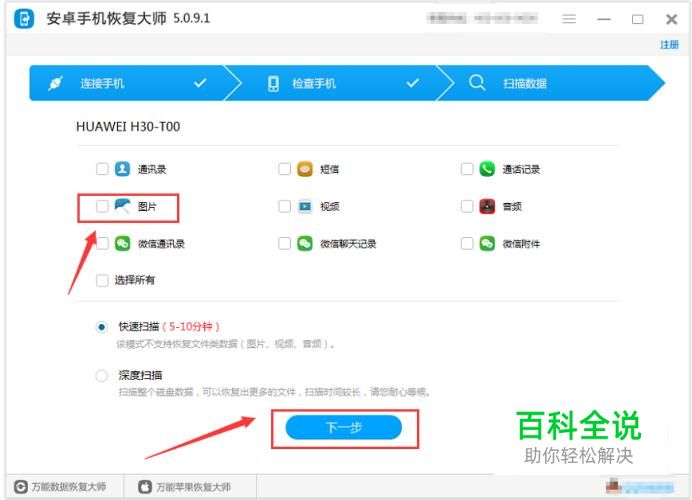Tick the 选择所有 select-all checkbox
This screenshot has width=692, height=500.
pyautogui.click(x=102, y=281)
